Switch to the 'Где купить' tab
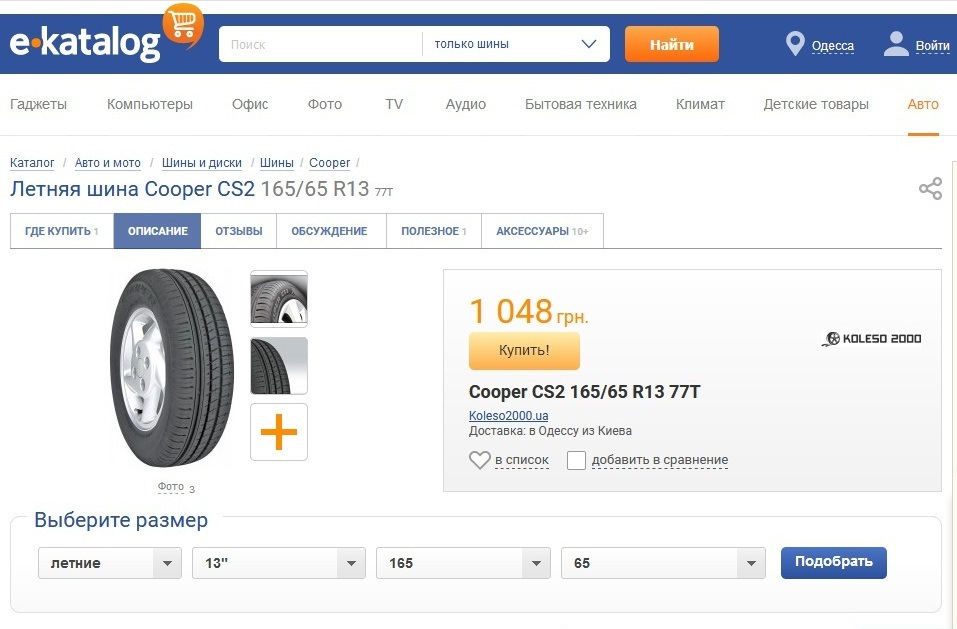 pyautogui.click(x=62, y=231)
